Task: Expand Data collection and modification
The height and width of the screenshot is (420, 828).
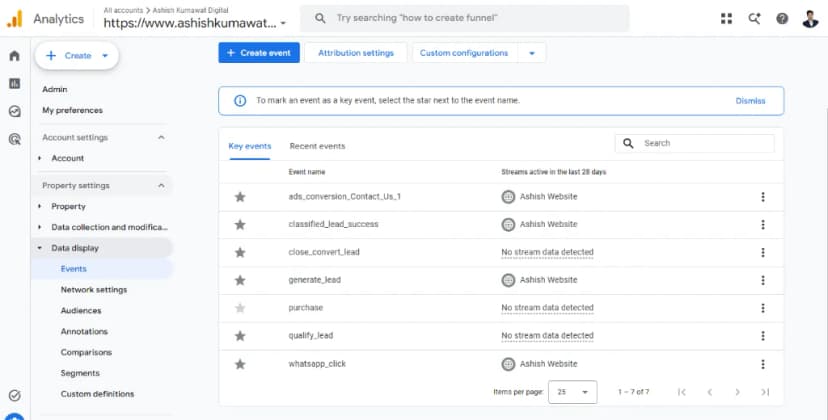Action: [40, 227]
